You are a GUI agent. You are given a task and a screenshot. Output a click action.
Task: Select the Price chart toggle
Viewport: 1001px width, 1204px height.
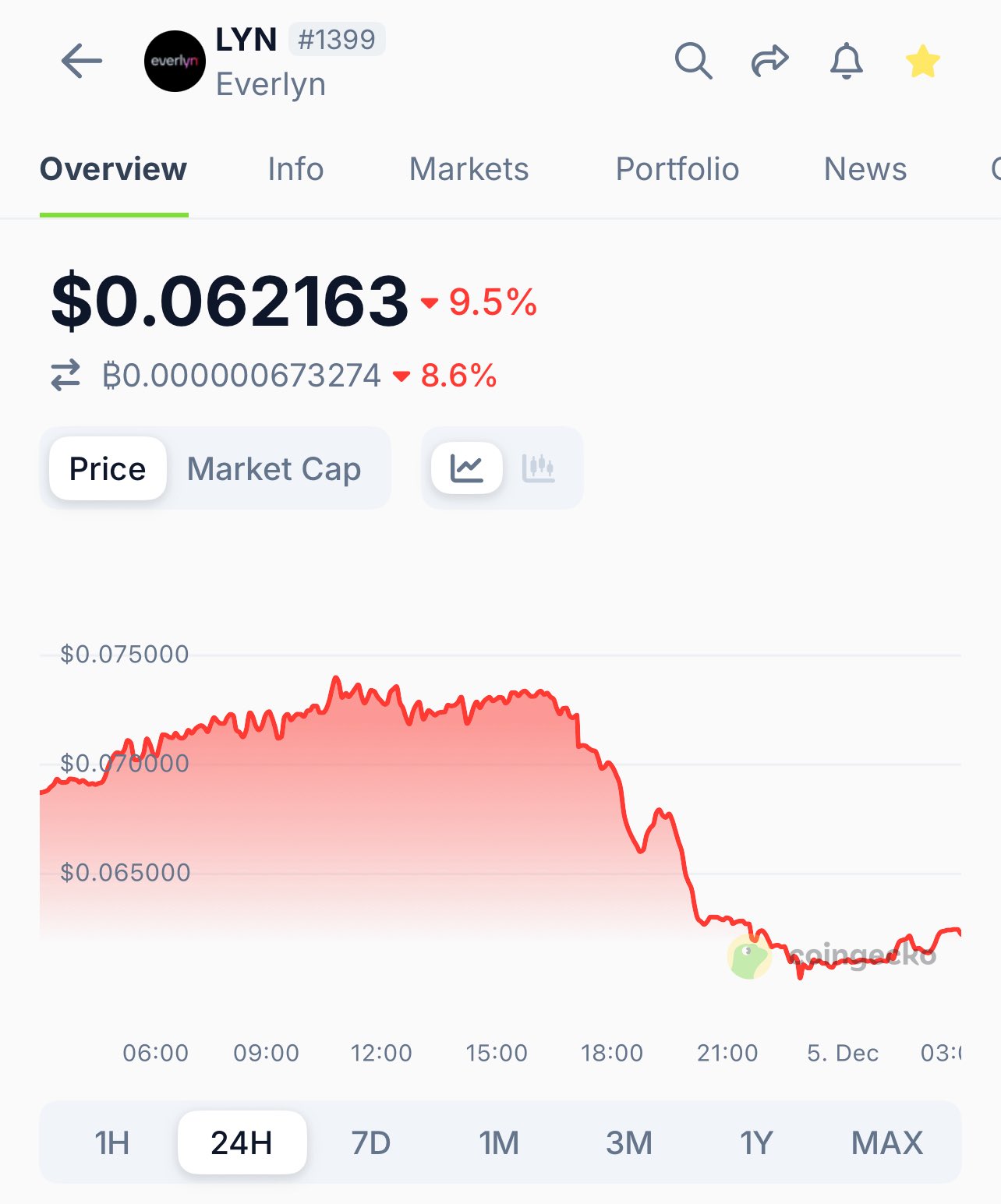pos(108,468)
